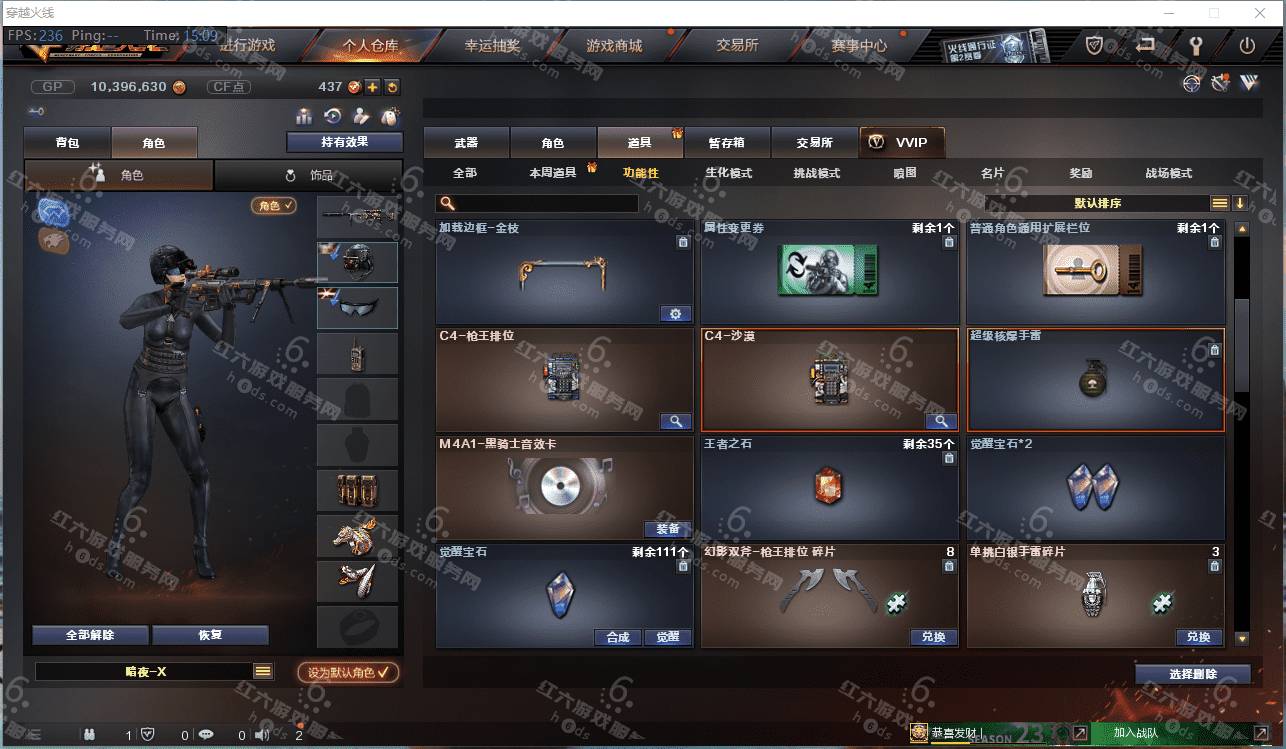The height and width of the screenshot is (749, 1286).
Task: Click the replay icon beside the podium icon
Action: point(333,116)
